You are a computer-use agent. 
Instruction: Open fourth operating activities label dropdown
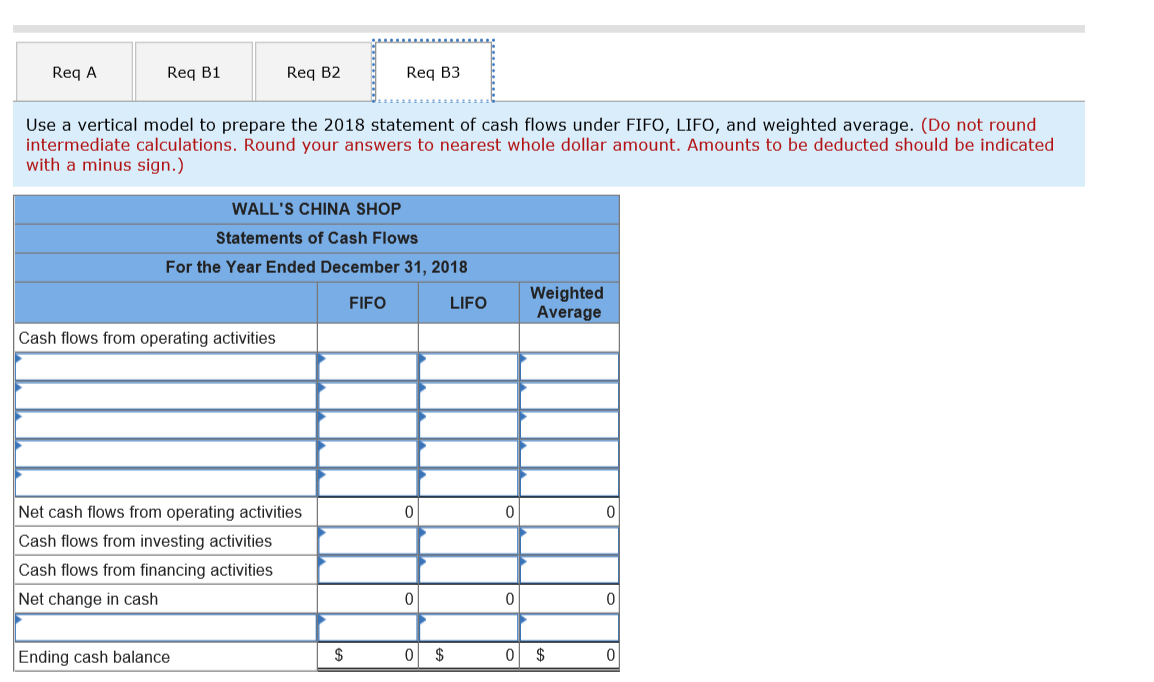(166, 454)
